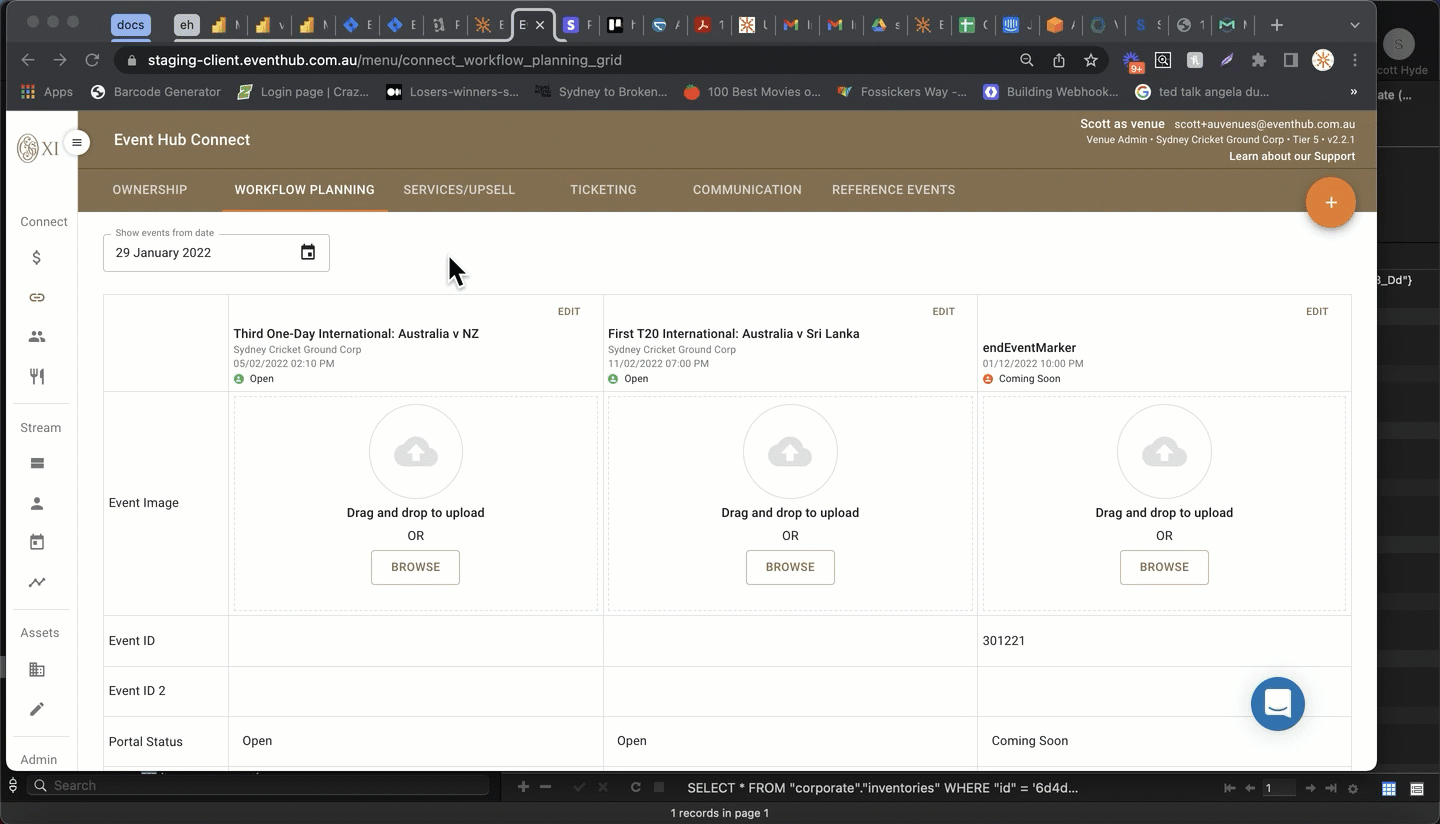The width and height of the screenshot is (1440, 824).
Task: Expand the browser tab list chevron
Action: pyautogui.click(x=1355, y=25)
